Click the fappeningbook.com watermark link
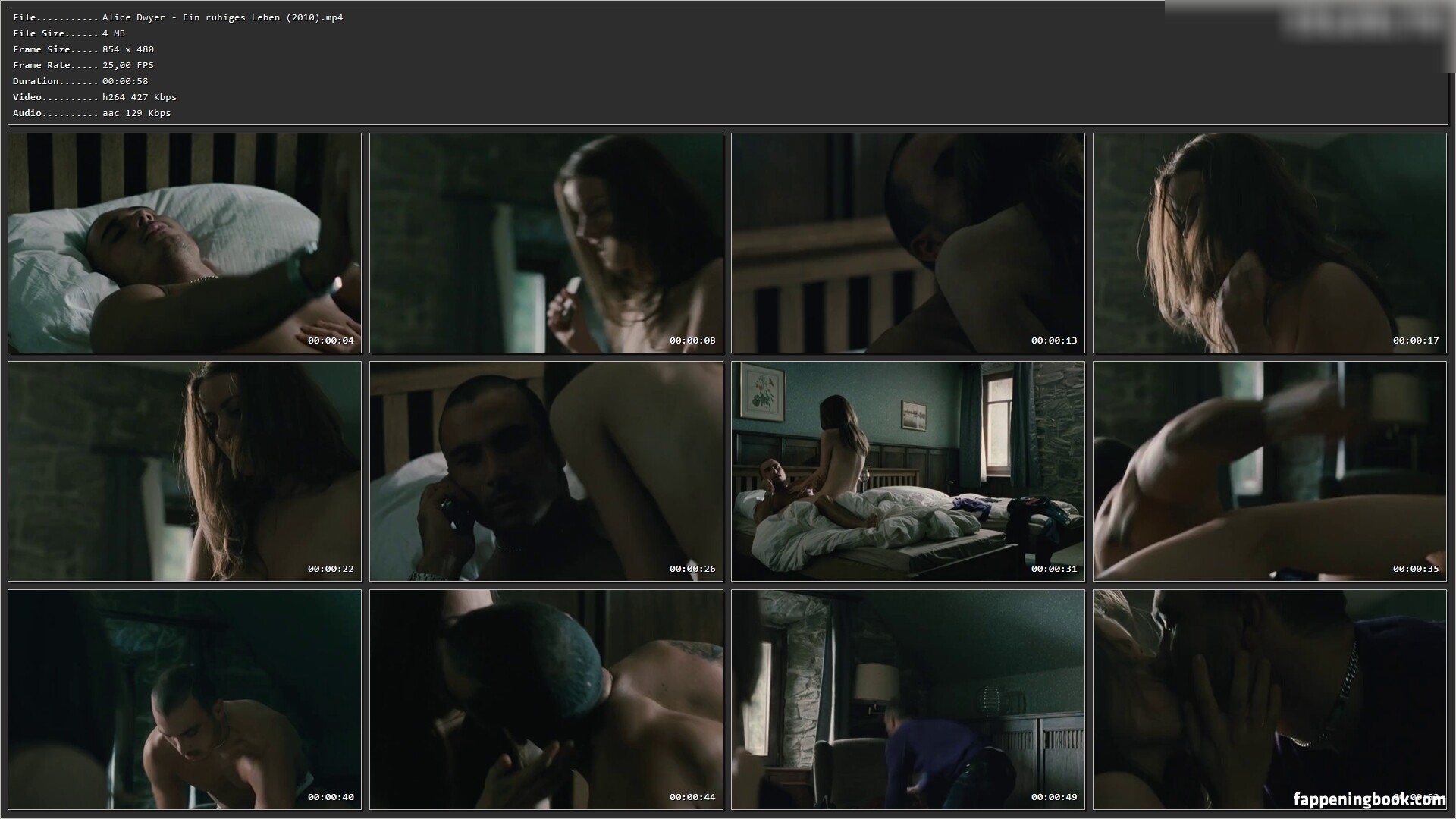 pos(1369,799)
